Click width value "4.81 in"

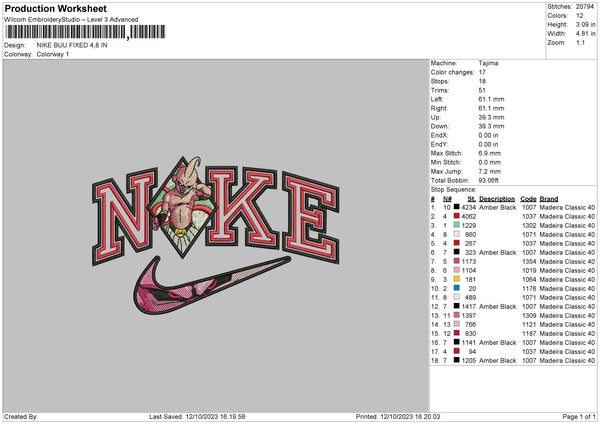point(585,34)
